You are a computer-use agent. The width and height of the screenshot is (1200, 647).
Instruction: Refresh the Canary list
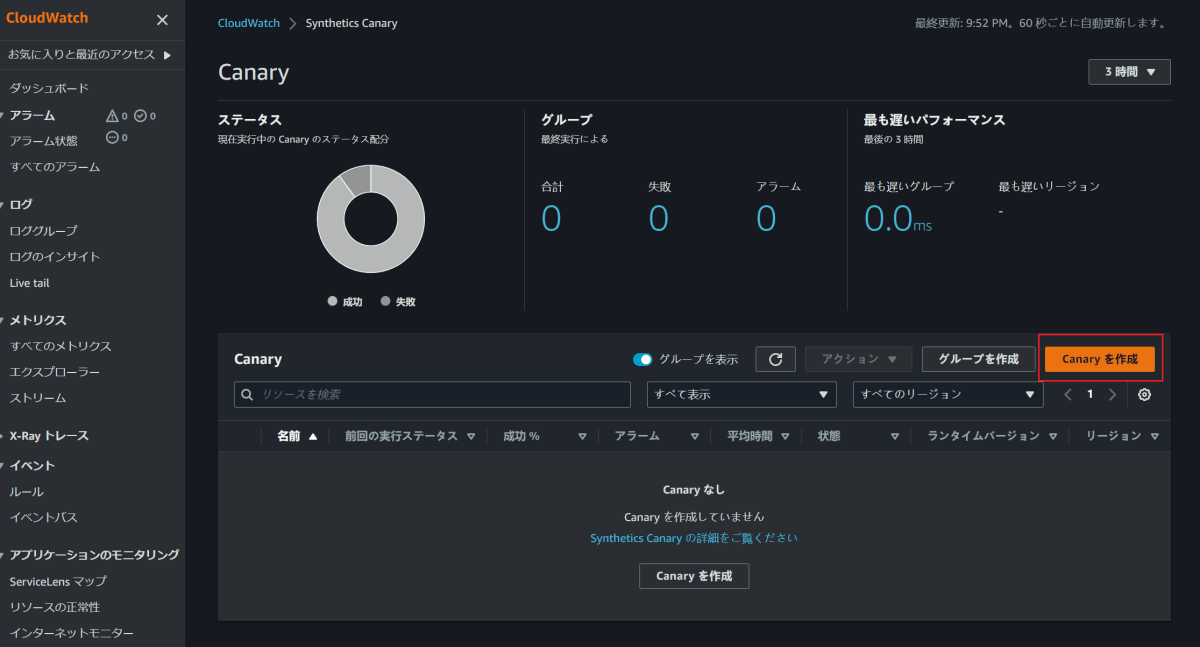[775, 359]
